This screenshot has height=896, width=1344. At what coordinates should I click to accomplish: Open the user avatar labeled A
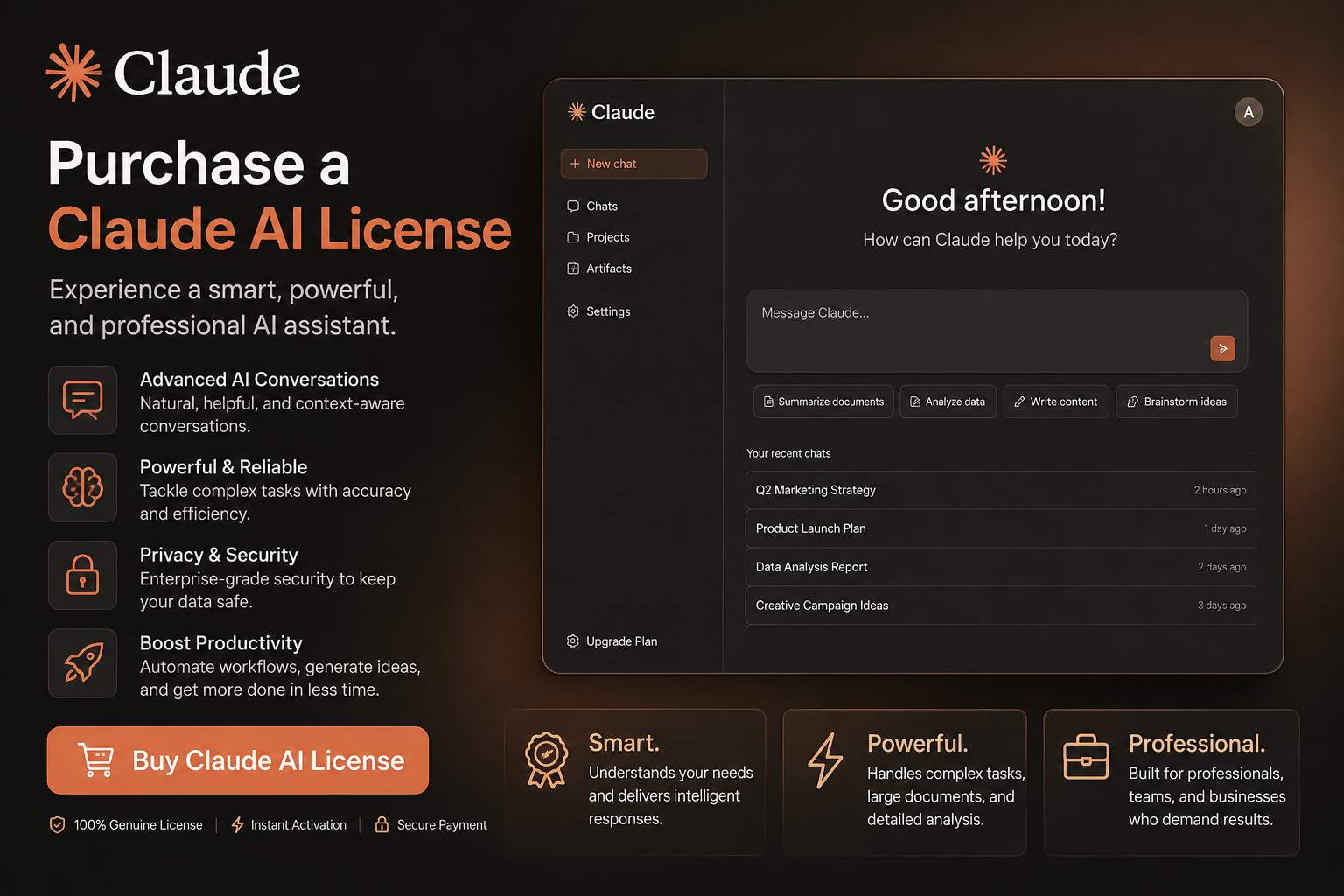pos(1249,112)
